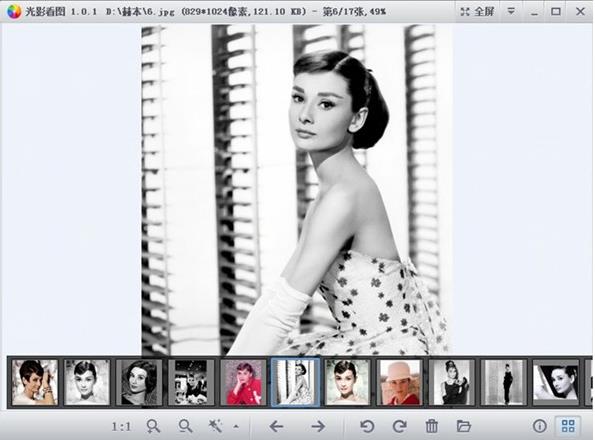This screenshot has width=595, height=440.
Task: Select the first thumbnail in the strip
Action: [35, 382]
